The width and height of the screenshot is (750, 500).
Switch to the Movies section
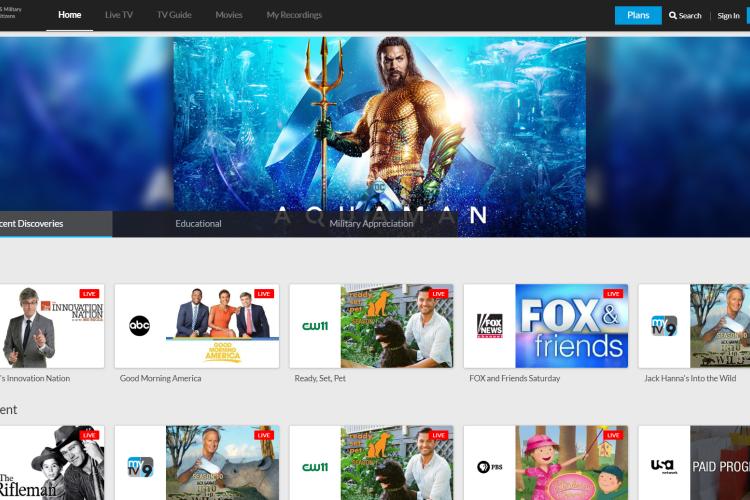pyautogui.click(x=229, y=15)
